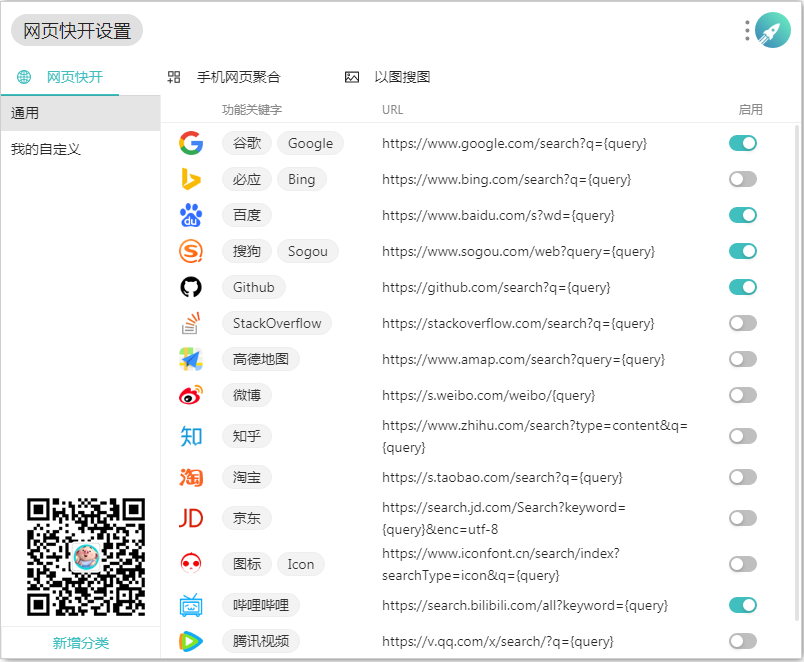The height and width of the screenshot is (662, 804).
Task: Click the Google keyword tag
Action: click(x=310, y=143)
